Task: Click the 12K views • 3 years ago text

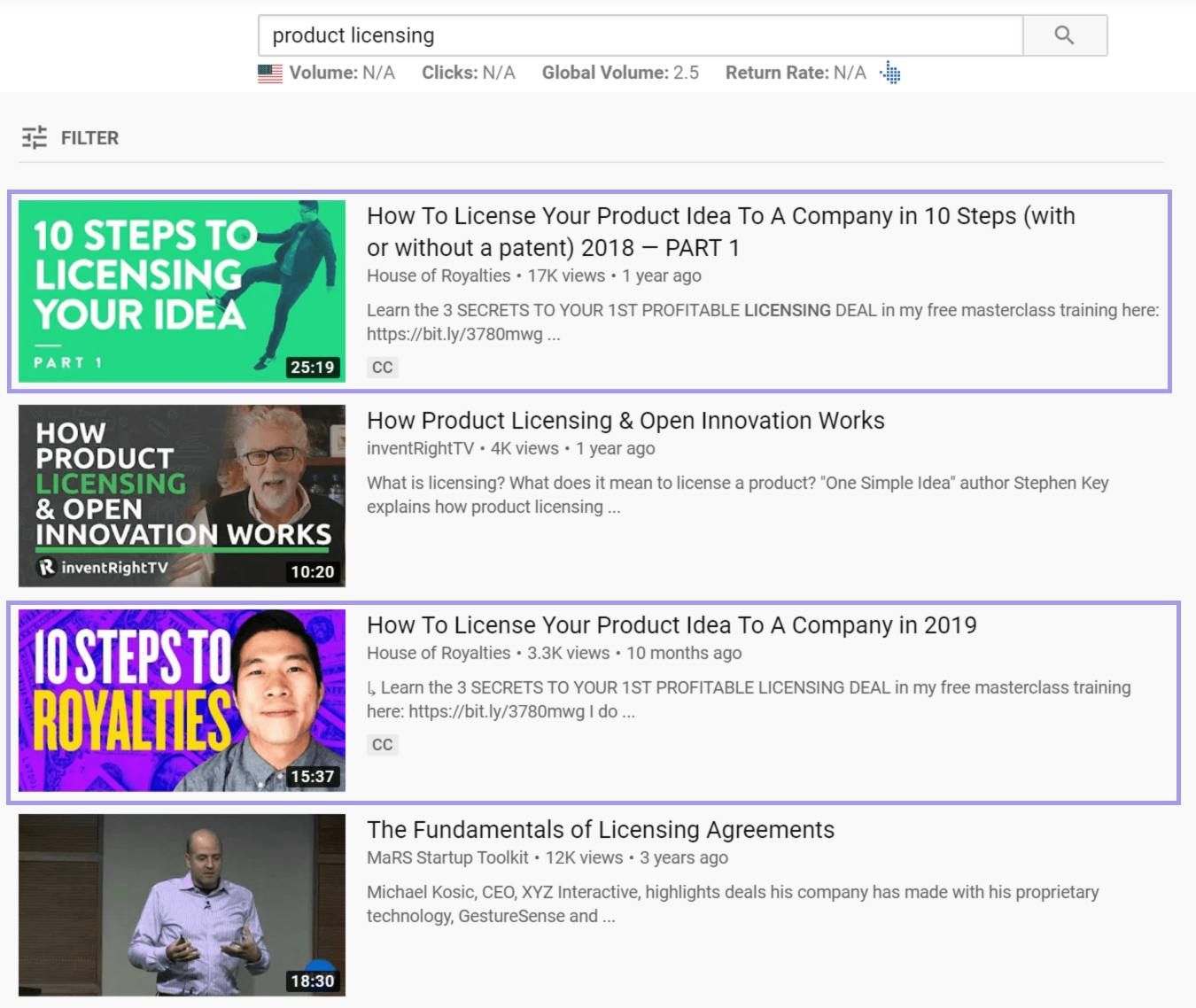Action: point(637,857)
